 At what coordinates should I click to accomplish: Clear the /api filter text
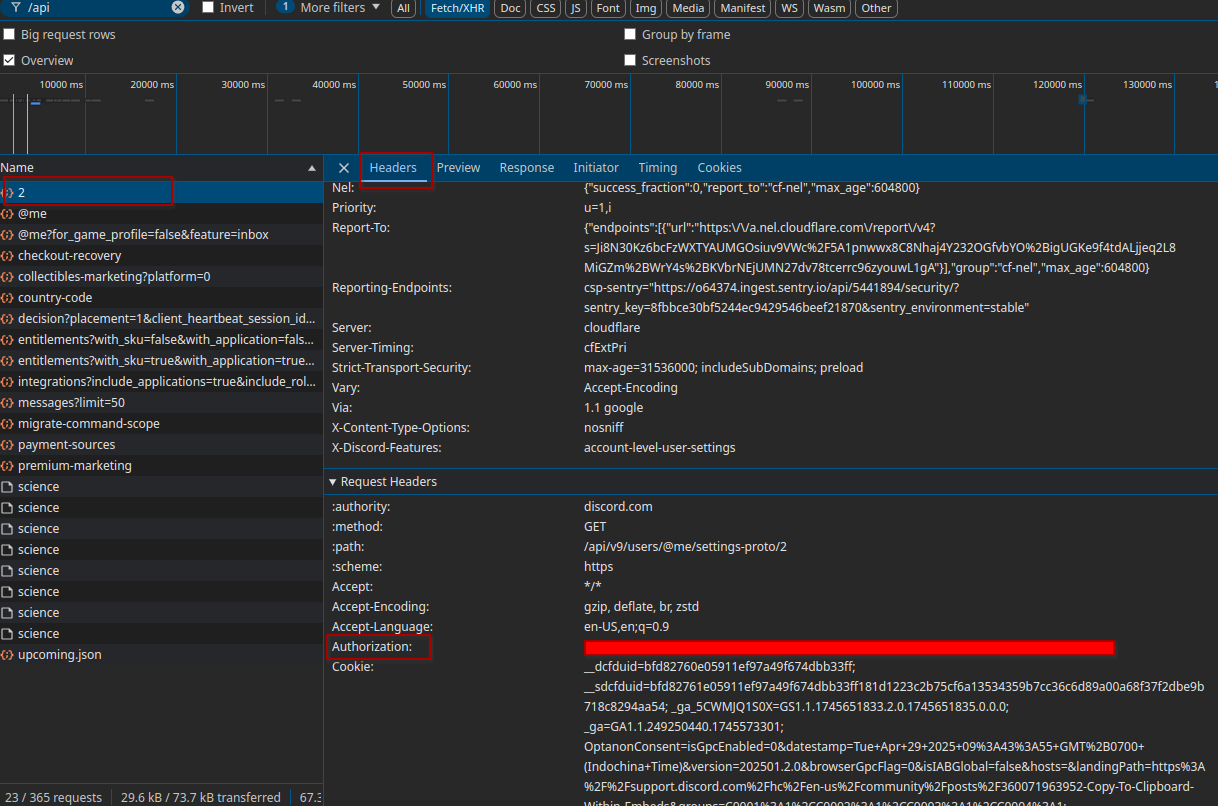(178, 7)
